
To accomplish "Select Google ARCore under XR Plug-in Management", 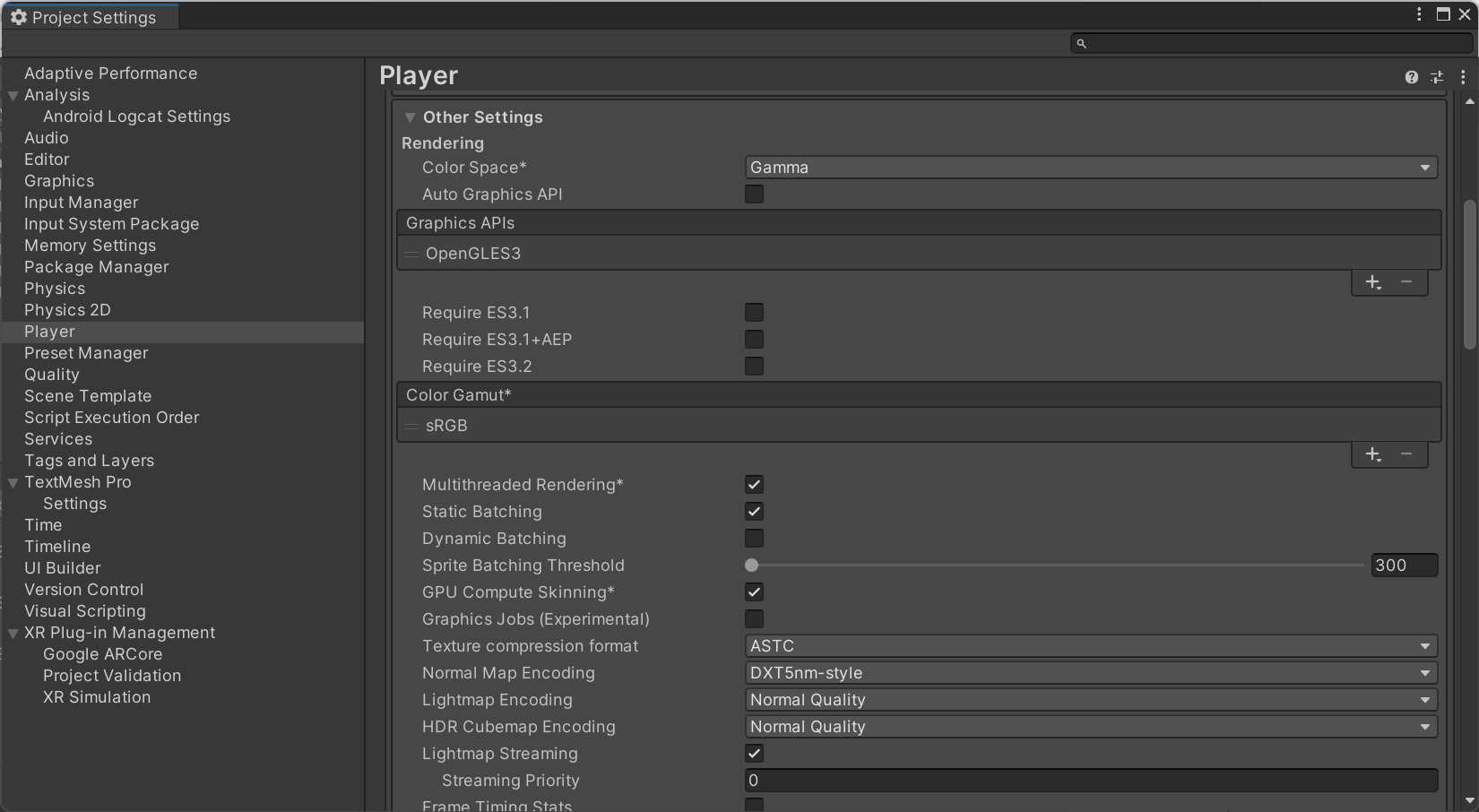I will point(102,654).
